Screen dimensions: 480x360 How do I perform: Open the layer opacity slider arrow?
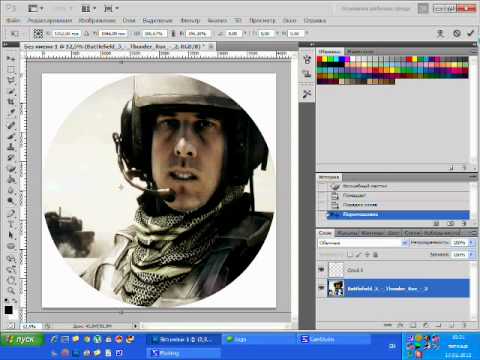point(471,243)
